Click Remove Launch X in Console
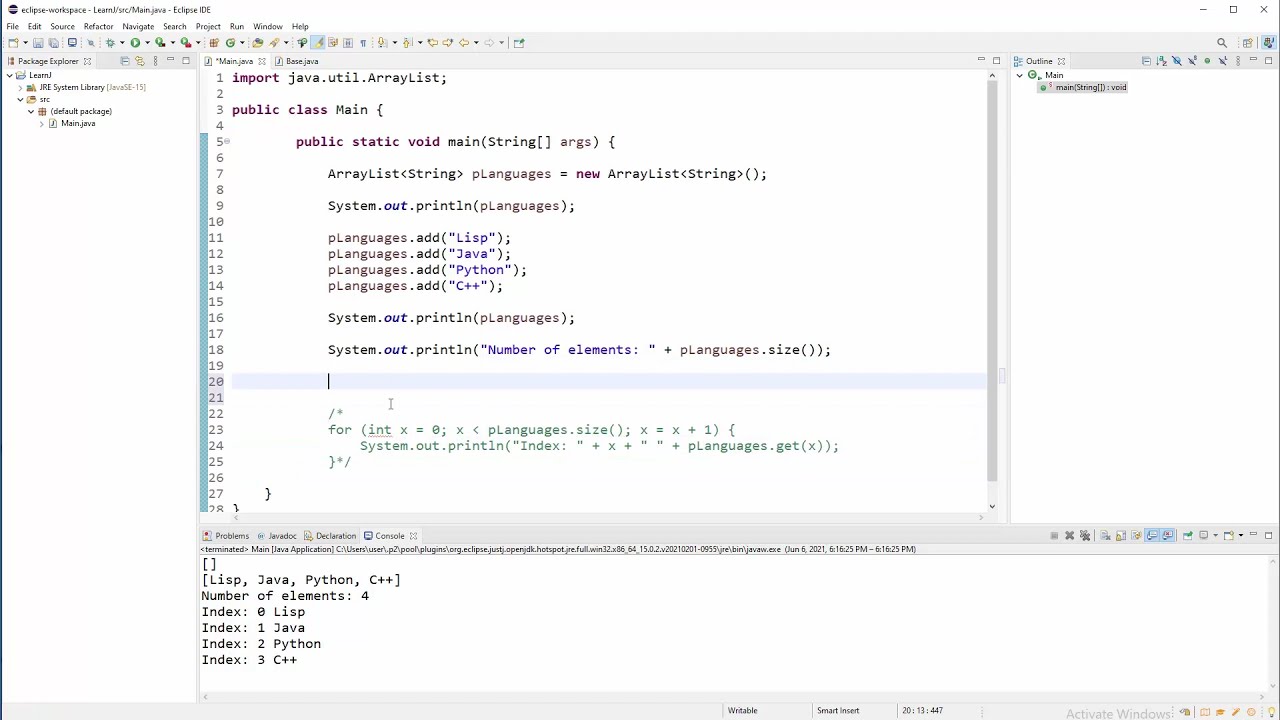1280x720 pixels. [x=1069, y=536]
